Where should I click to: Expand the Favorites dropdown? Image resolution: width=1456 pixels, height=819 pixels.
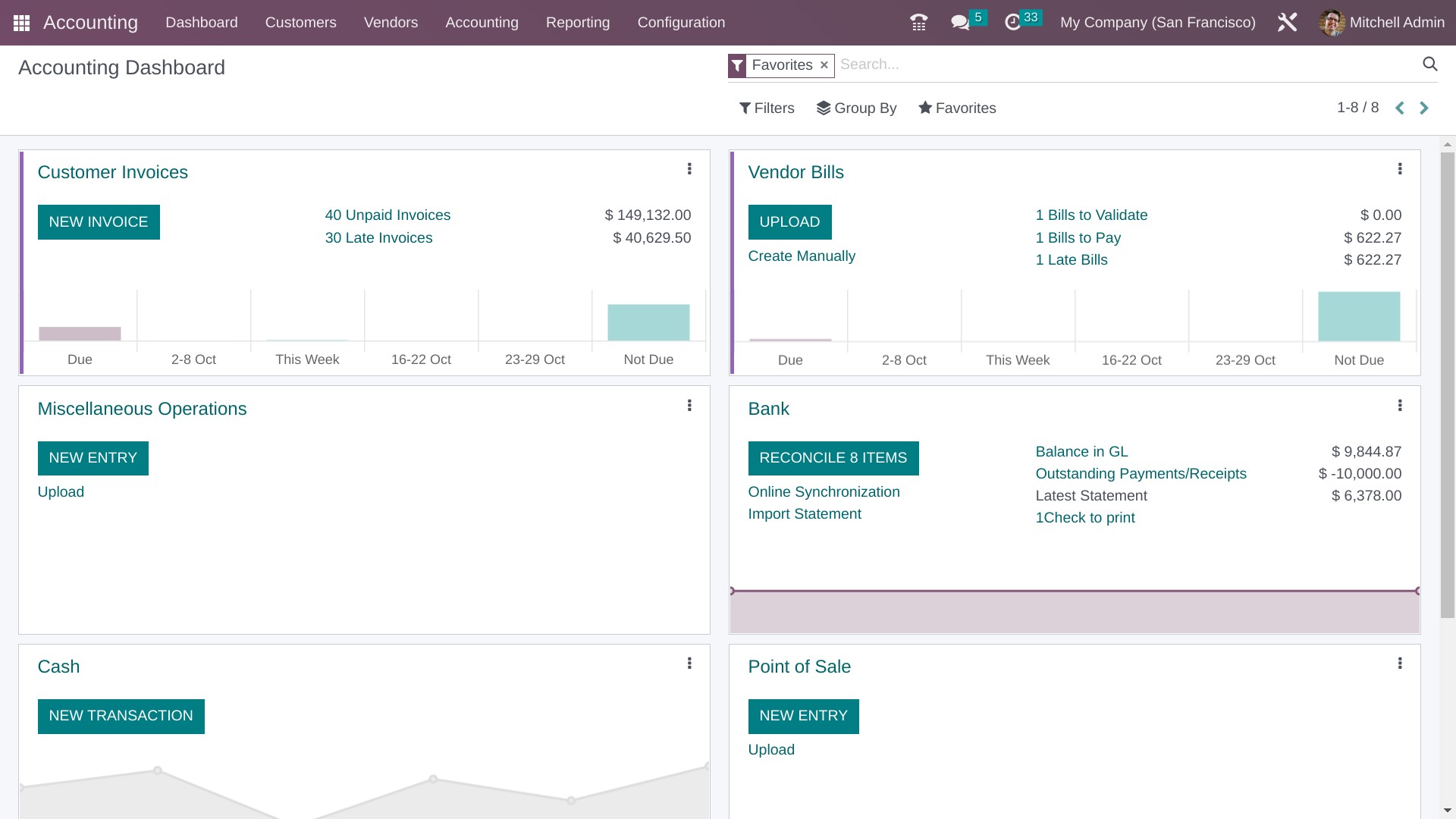click(957, 108)
